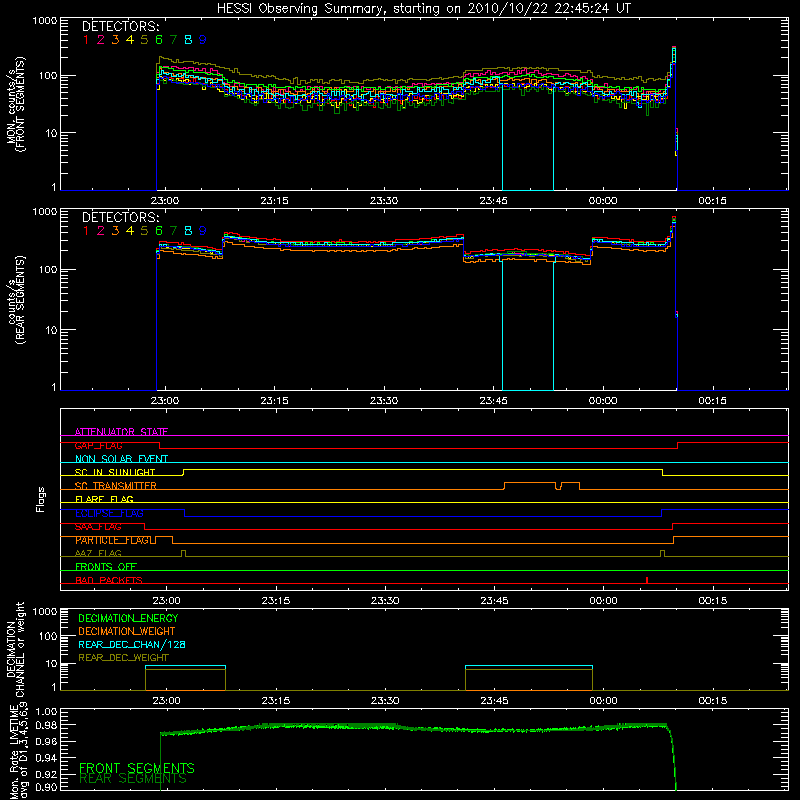The height and width of the screenshot is (800, 800).
Task: Click the MON. counts/s (FRONT SEGMENTS) axis title
Action: click(x=15, y=104)
